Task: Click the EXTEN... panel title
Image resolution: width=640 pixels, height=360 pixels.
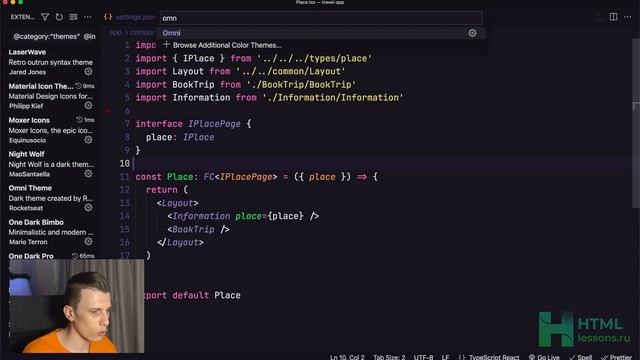Action: pyautogui.click(x=22, y=17)
